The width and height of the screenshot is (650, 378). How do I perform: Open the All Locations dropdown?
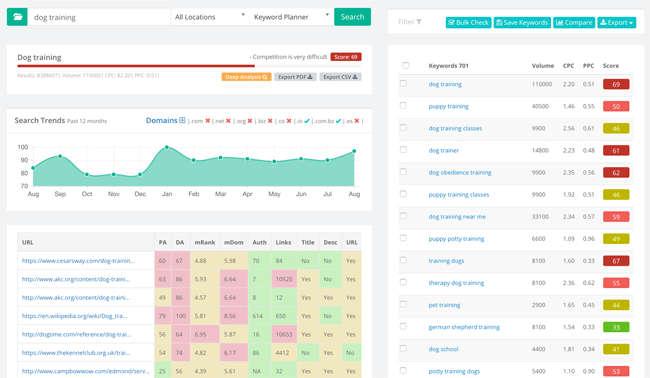(210, 17)
